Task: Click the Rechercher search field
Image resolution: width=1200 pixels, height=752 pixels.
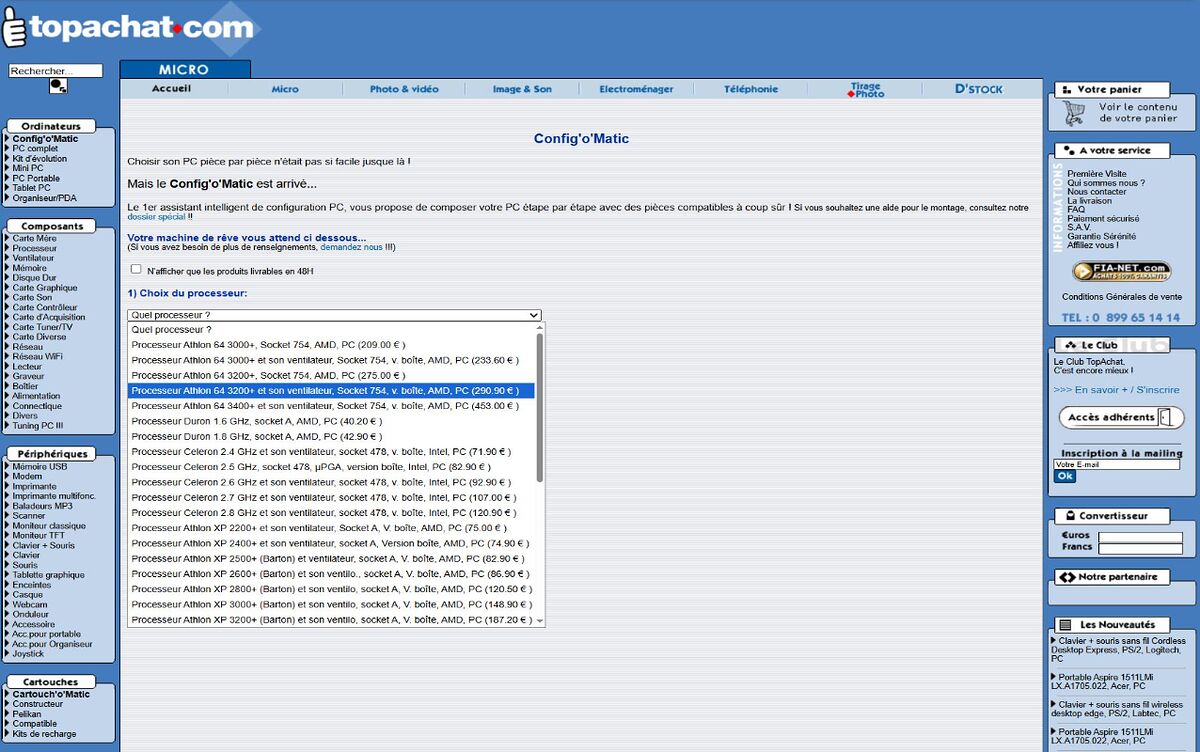Action: [55, 71]
